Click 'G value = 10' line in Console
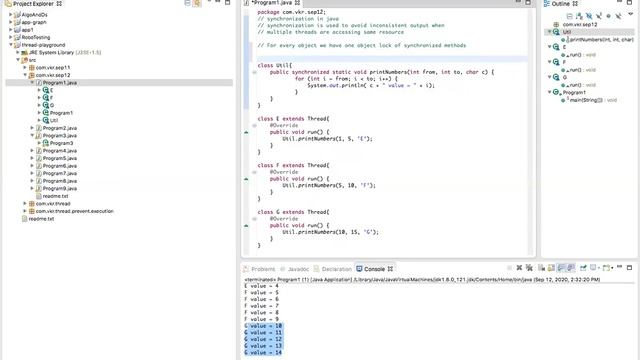Screen dimensions: 640x360 (263, 326)
